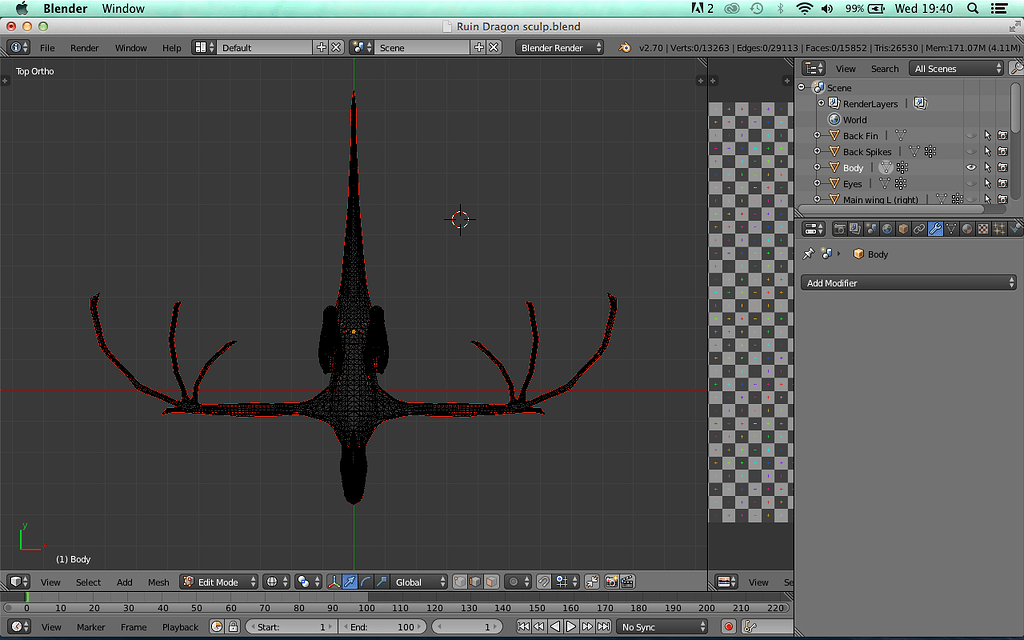This screenshot has width=1024, height=640.
Task: Click the translate manipulator arrow icon
Action: [350, 582]
